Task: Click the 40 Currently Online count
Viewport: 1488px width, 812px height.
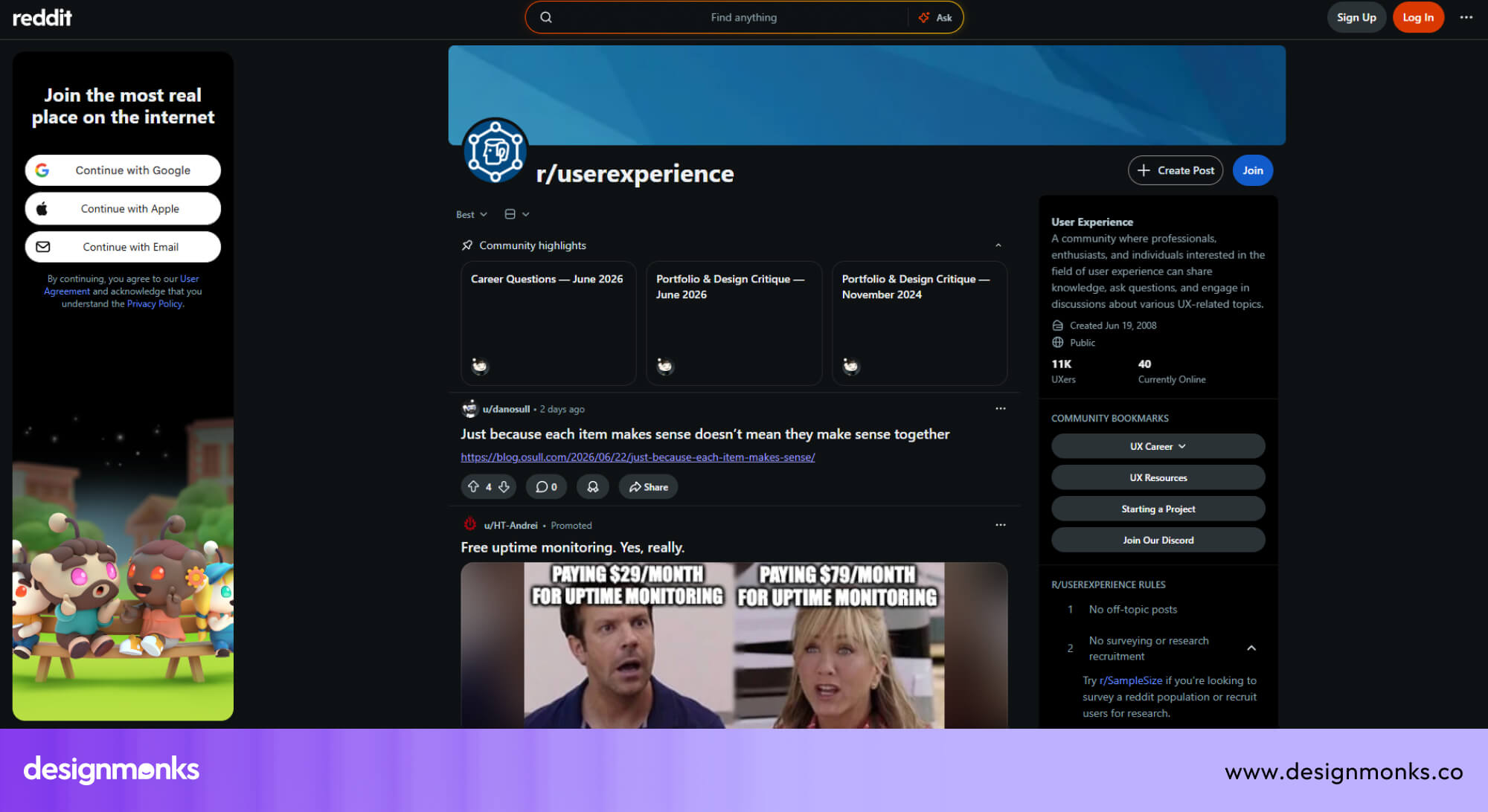Action: coord(1171,371)
